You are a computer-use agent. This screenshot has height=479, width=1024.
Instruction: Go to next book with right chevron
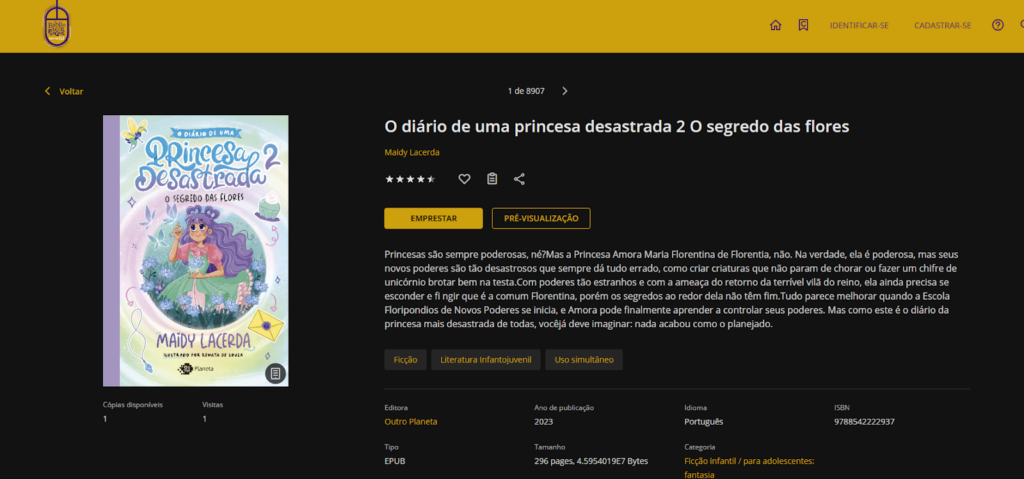pos(565,91)
